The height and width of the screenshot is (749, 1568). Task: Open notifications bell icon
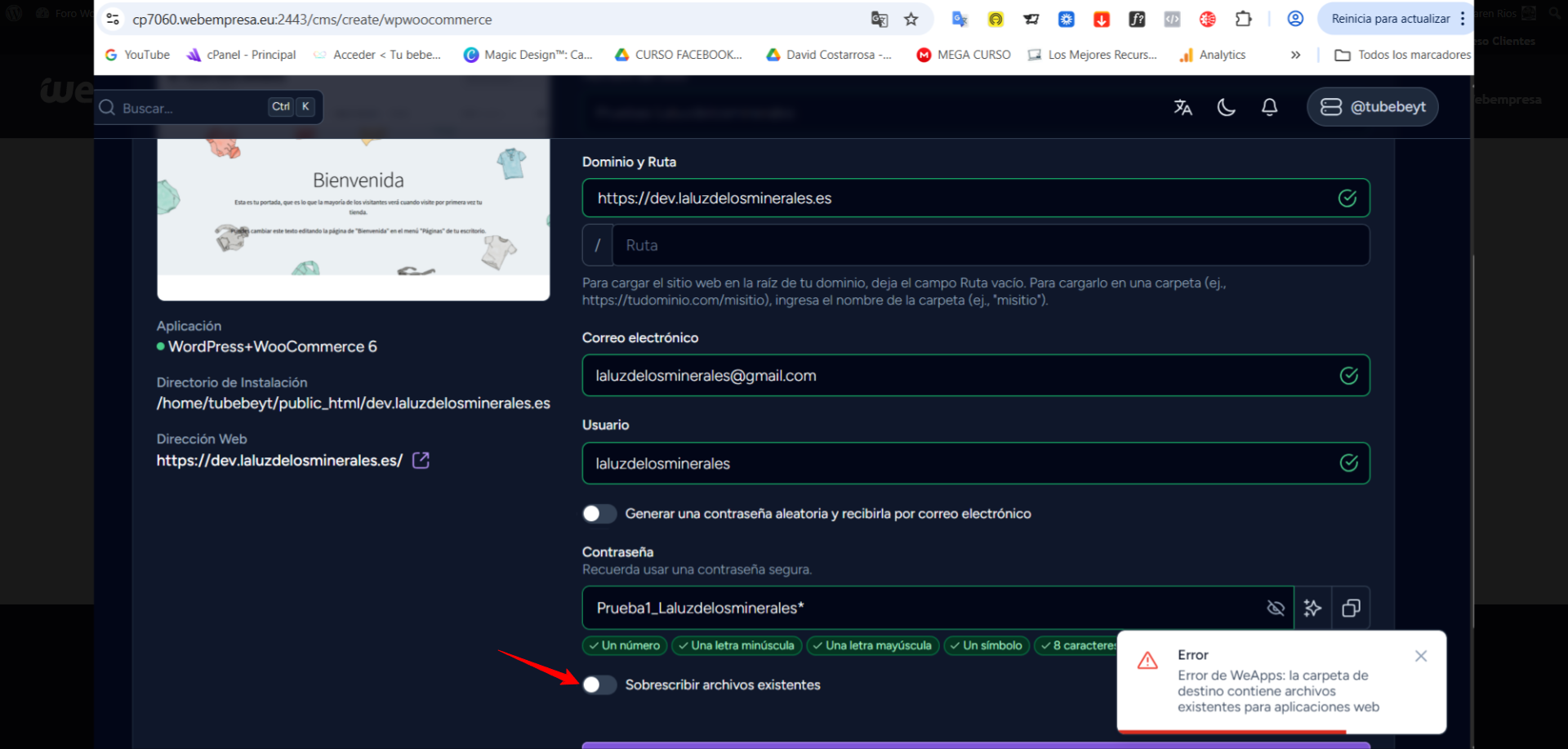pyautogui.click(x=1269, y=107)
